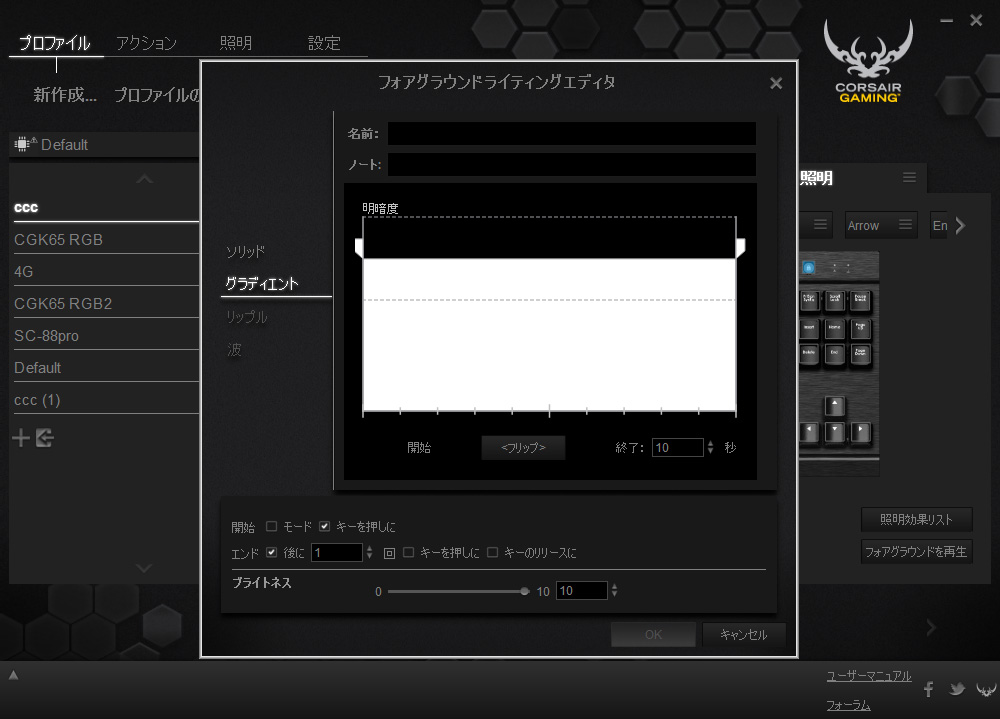Enable the キーのリリースに checkbox

(x=493, y=553)
